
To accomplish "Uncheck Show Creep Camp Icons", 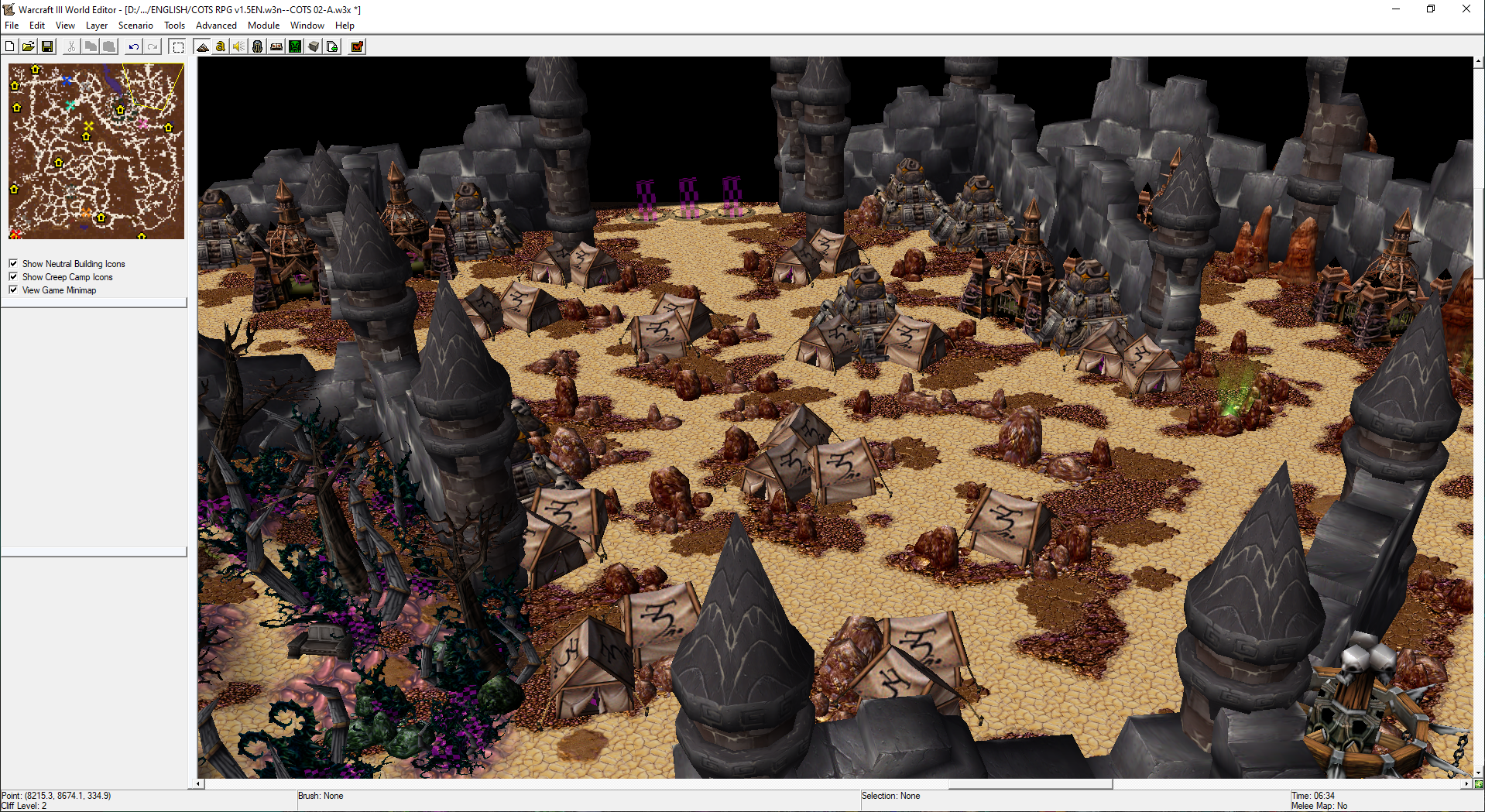I will [x=13, y=276].
